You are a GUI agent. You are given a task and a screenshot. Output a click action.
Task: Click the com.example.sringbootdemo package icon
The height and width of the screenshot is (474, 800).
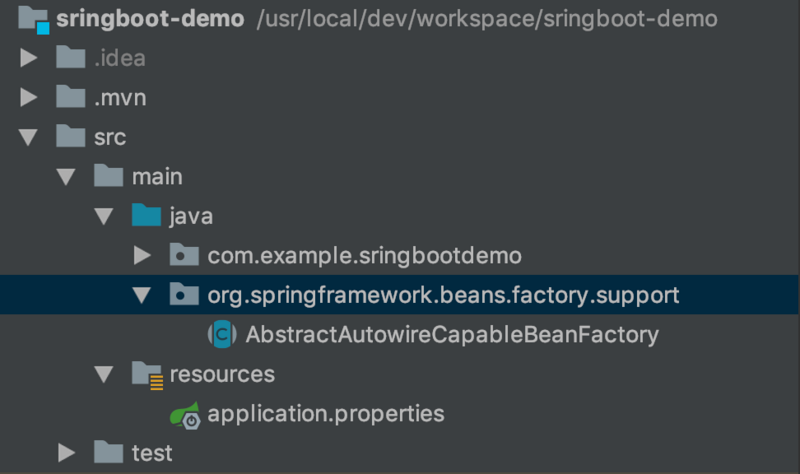pyautogui.click(x=183, y=255)
